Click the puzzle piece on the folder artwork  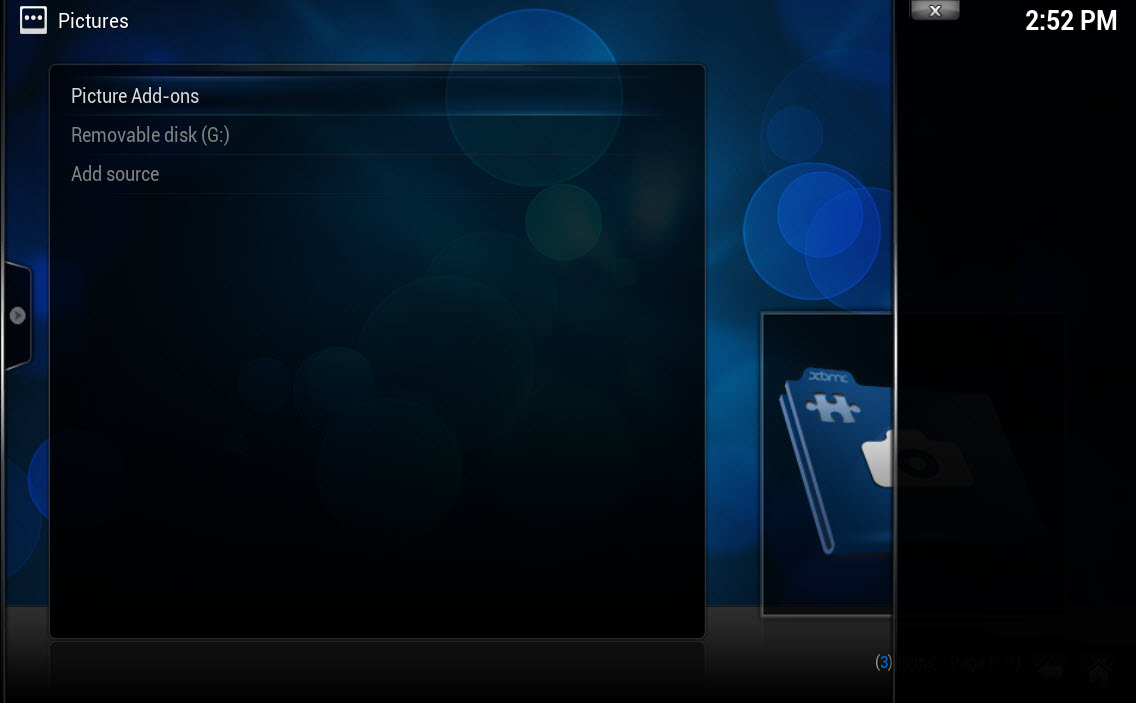tap(831, 407)
